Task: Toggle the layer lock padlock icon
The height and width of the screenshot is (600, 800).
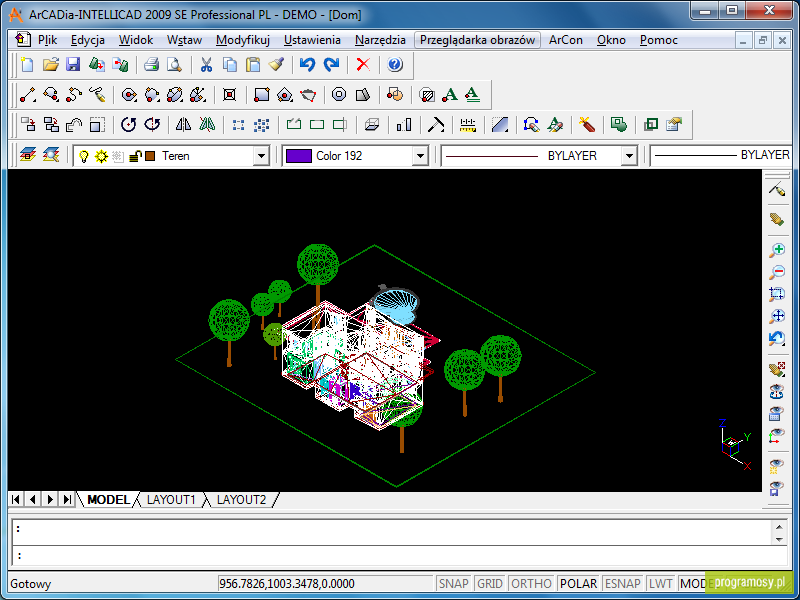Action: [x=135, y=156]
